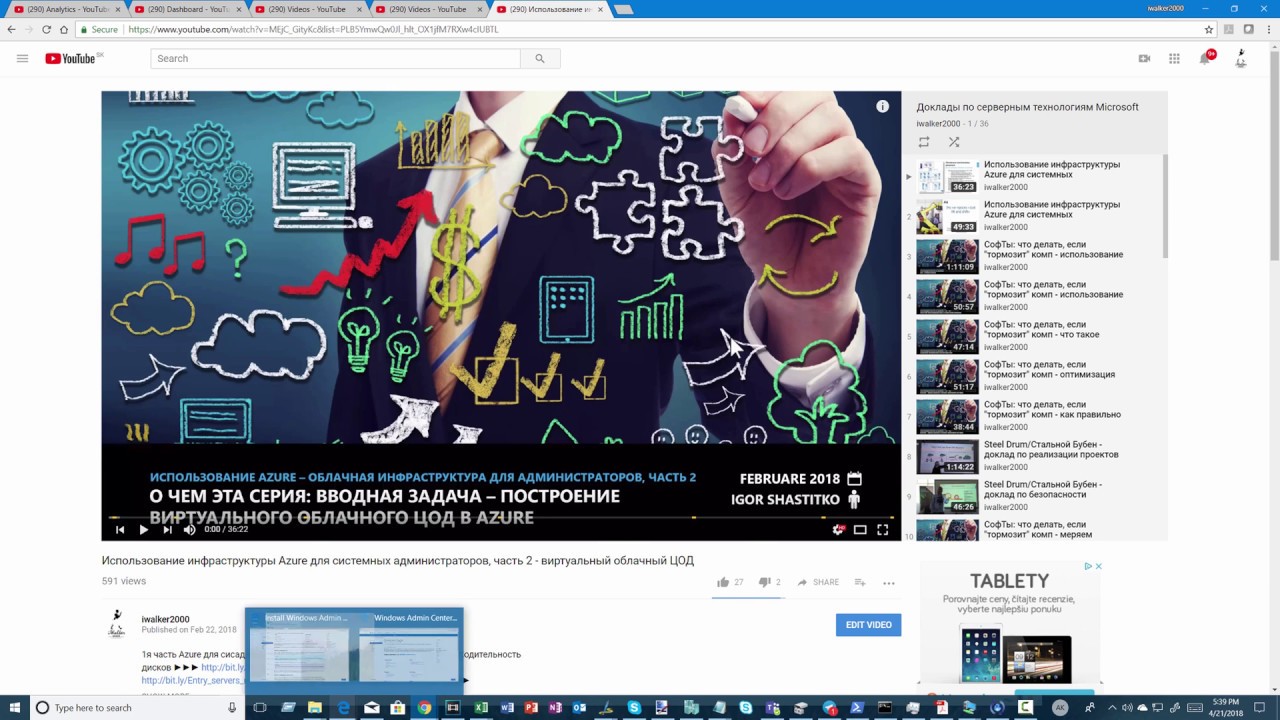Show video info card icon
Viewport: 1280px width, 720px height.
[882, 106]
